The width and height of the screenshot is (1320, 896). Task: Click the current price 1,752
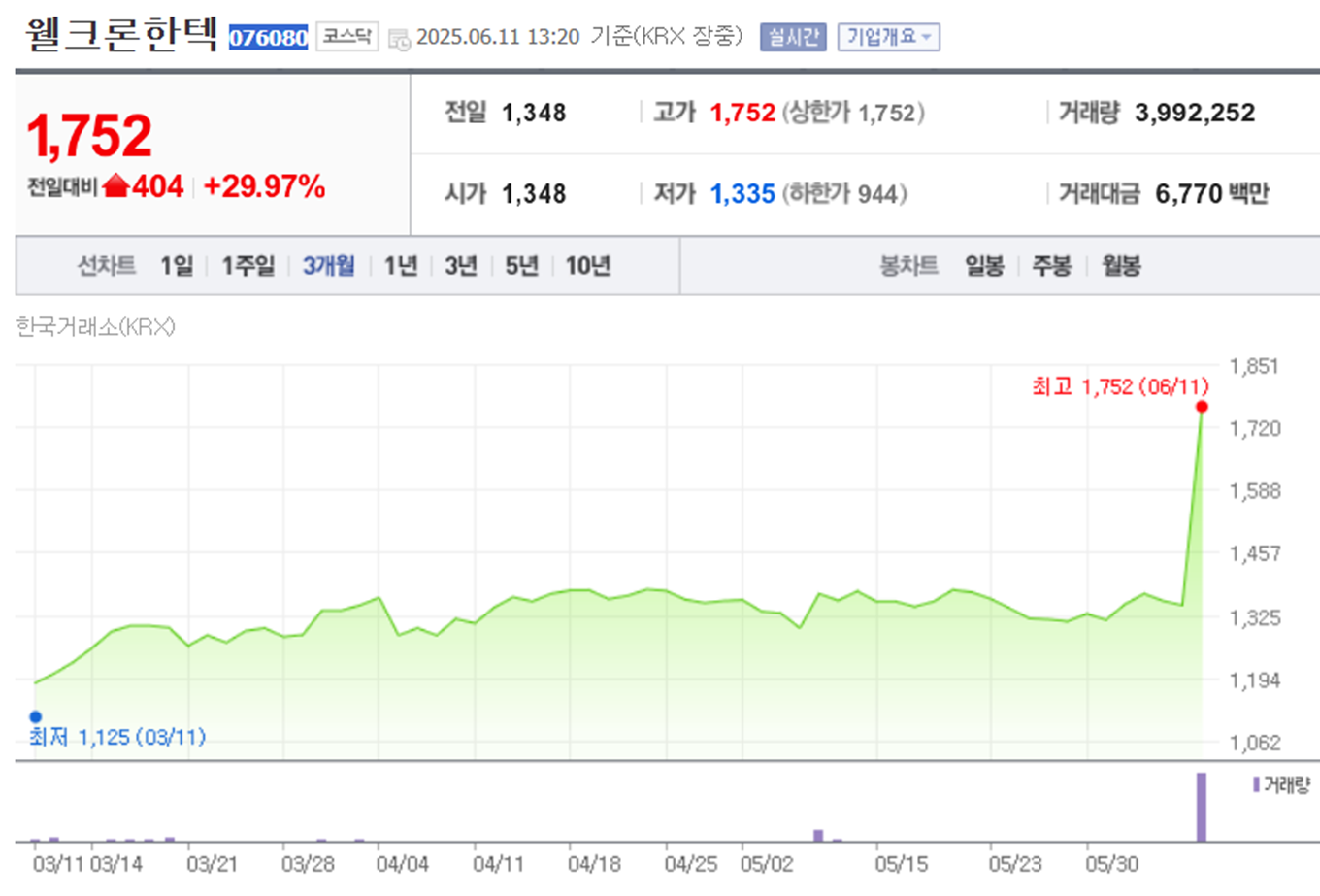coord(89,135)
